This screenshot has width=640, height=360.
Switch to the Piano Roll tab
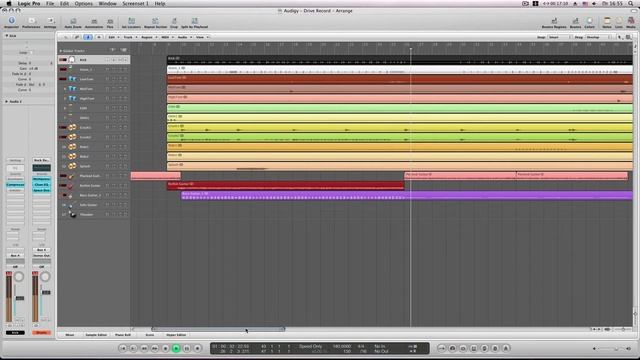coord(122,335)
